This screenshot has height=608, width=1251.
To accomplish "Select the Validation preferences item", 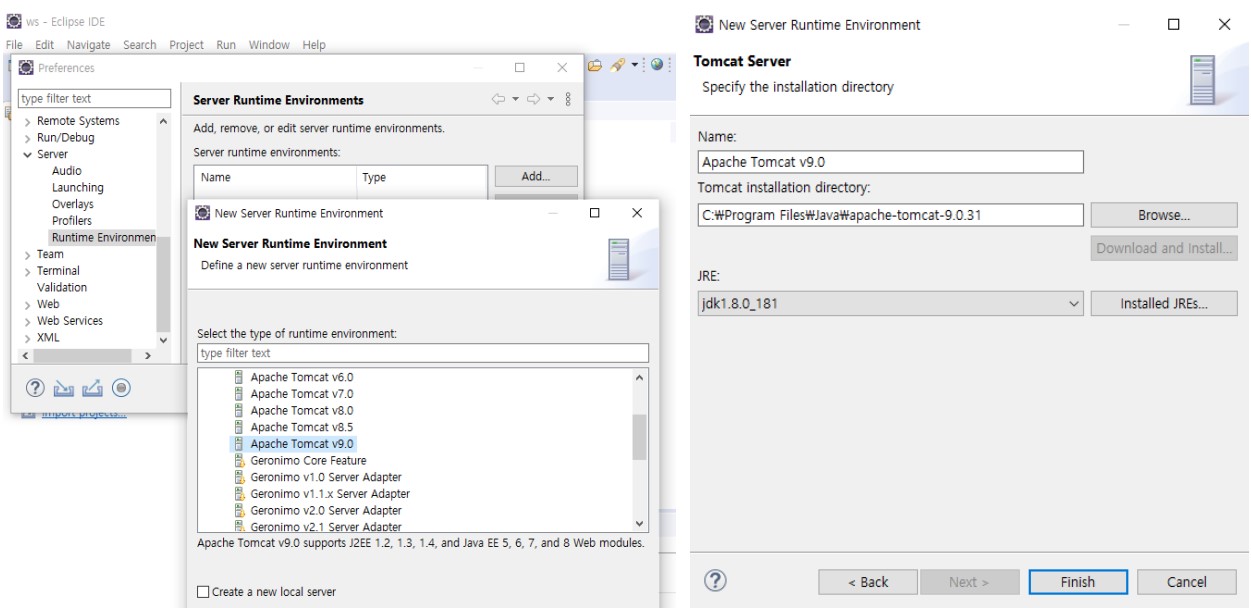I will point(62,287).
